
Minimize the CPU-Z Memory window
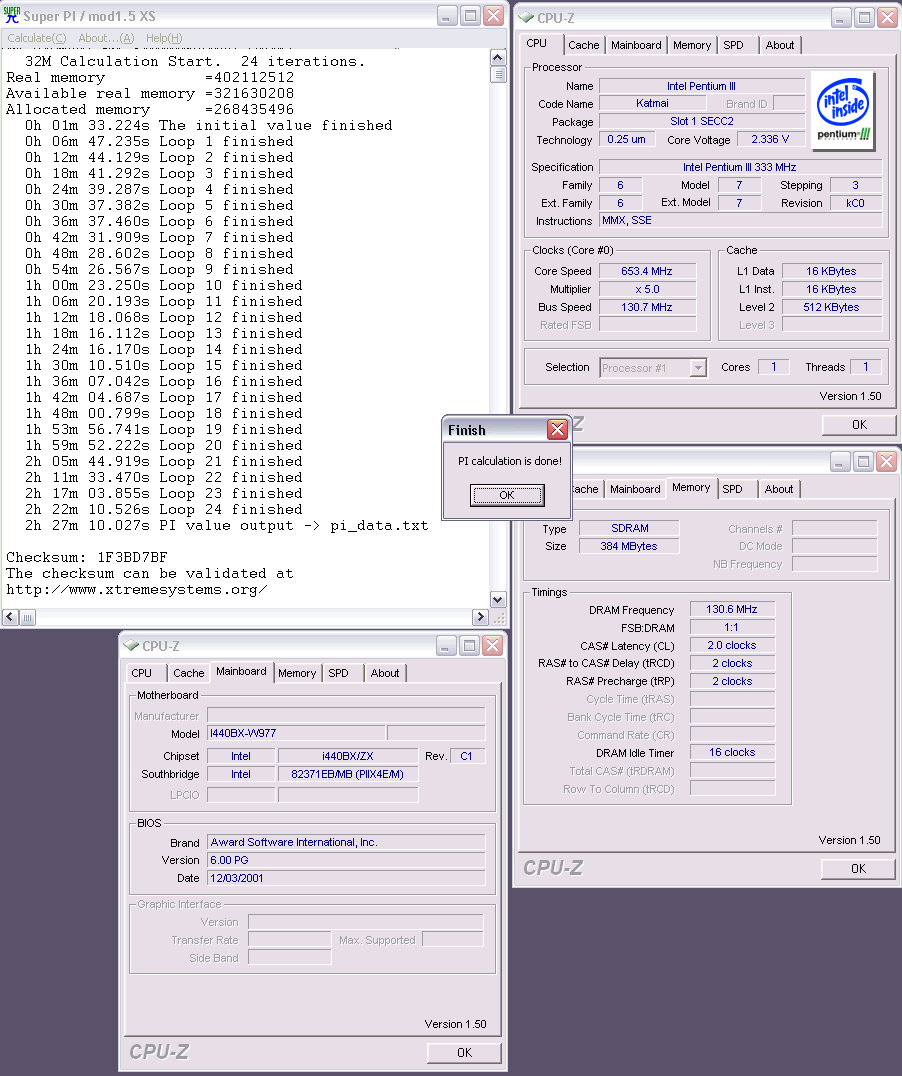pos(840,462)
